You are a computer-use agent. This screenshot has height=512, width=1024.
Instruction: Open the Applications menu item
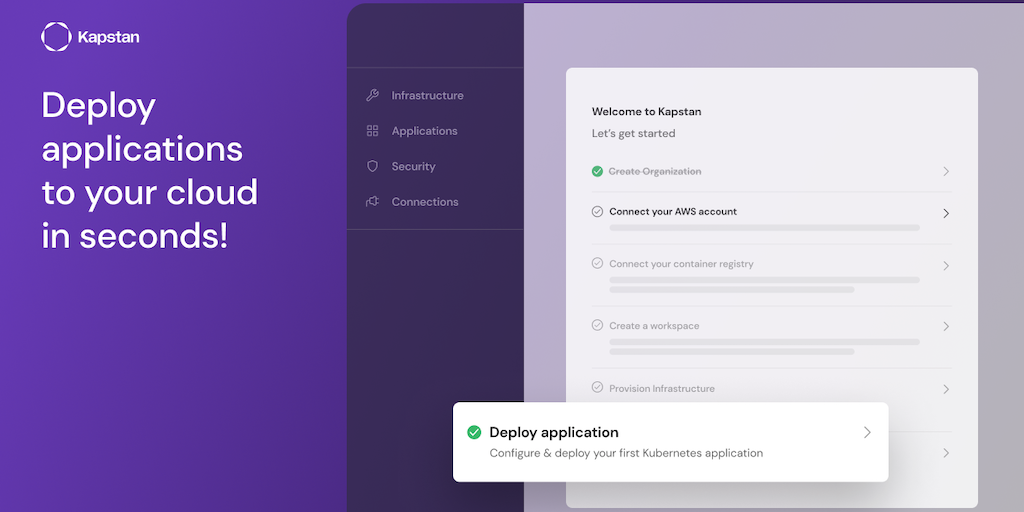[x=424, y=131]
